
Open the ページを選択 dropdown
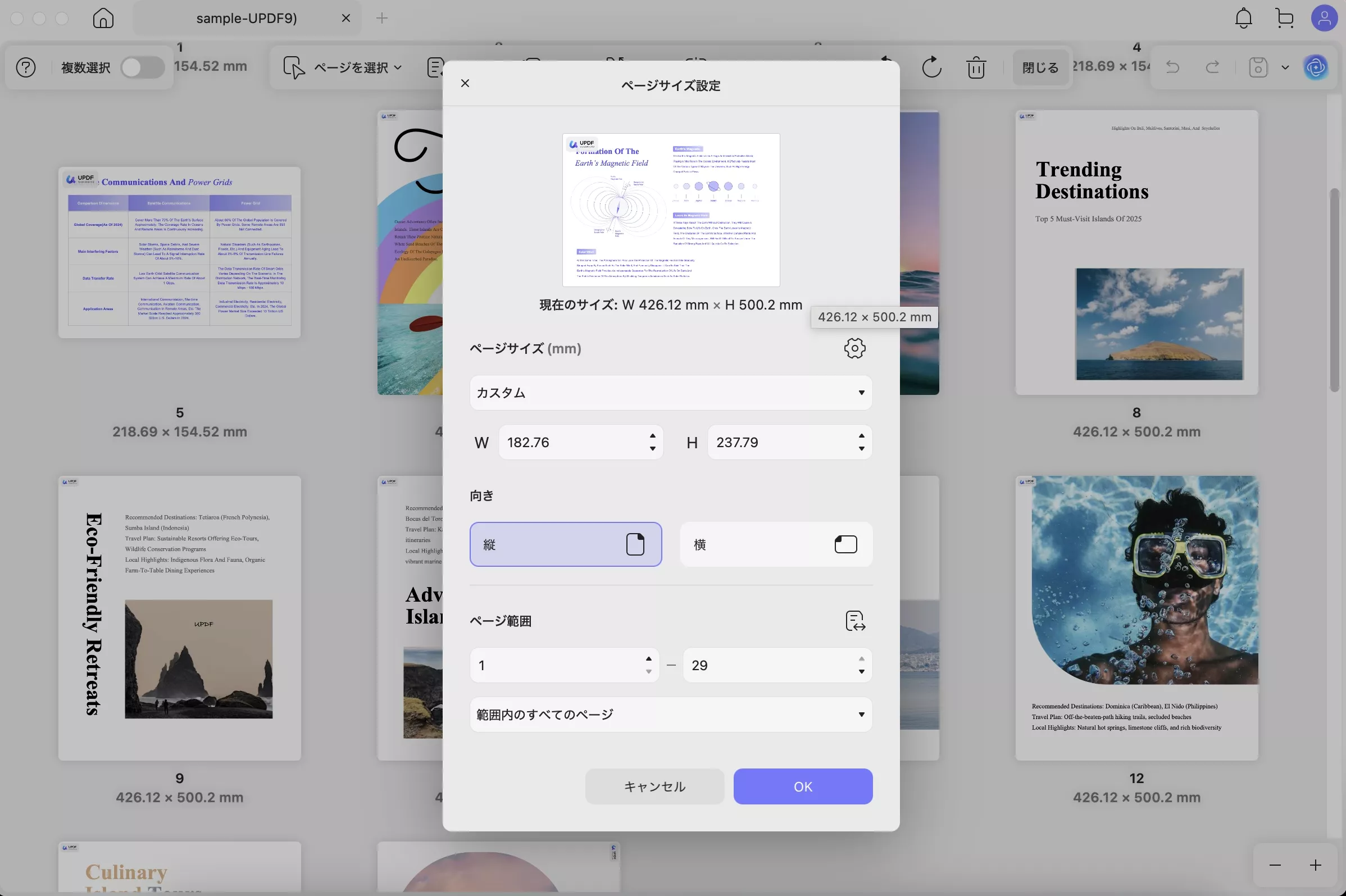343,67
